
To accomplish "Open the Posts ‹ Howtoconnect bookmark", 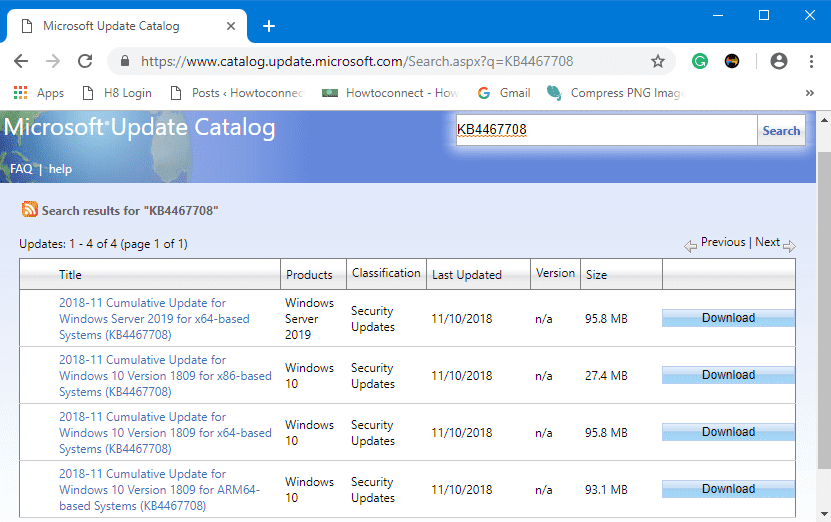I will [237, 93].
